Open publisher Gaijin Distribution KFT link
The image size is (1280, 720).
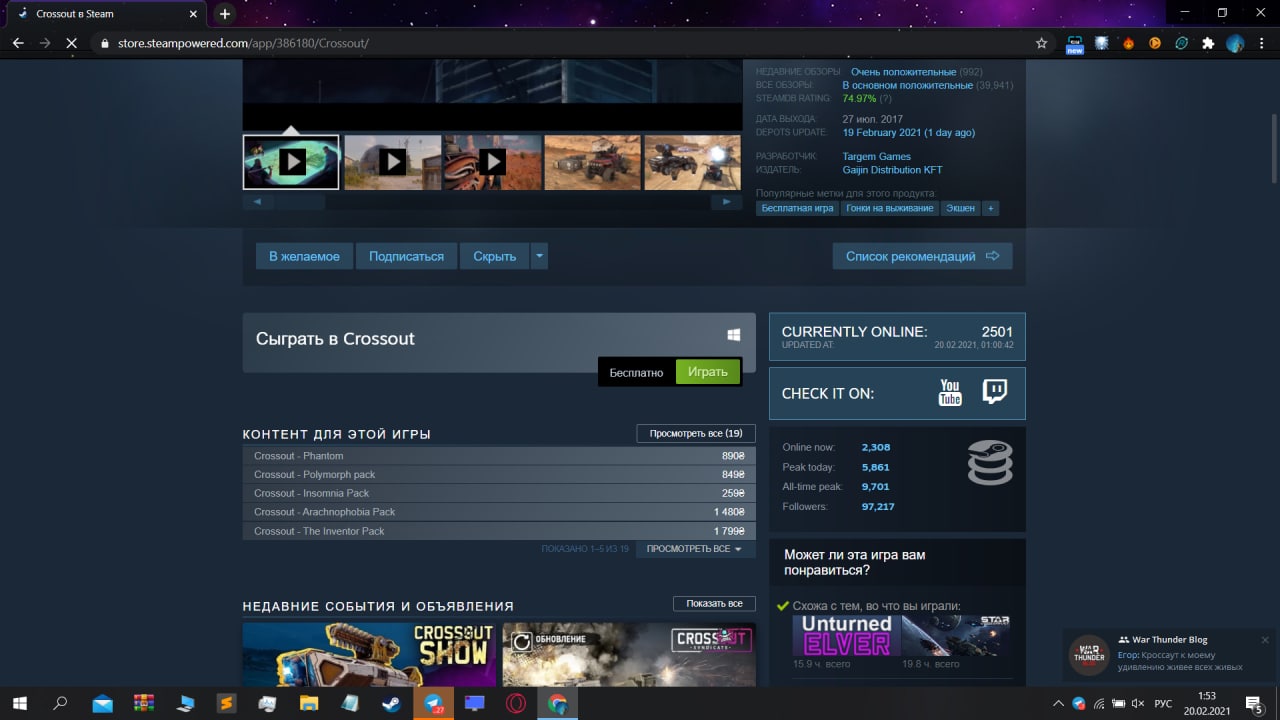tap(892, 170)
